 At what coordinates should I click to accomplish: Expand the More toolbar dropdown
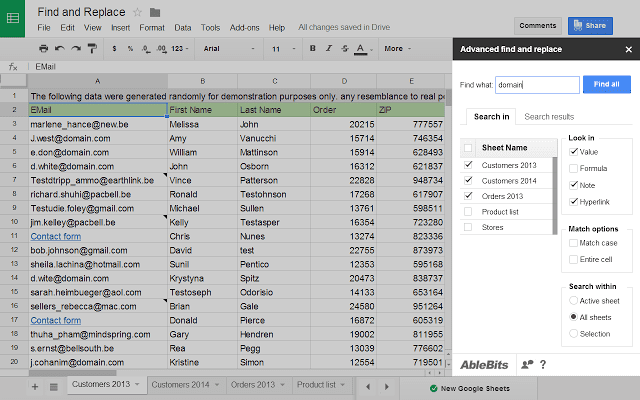[x=397, y=48]
